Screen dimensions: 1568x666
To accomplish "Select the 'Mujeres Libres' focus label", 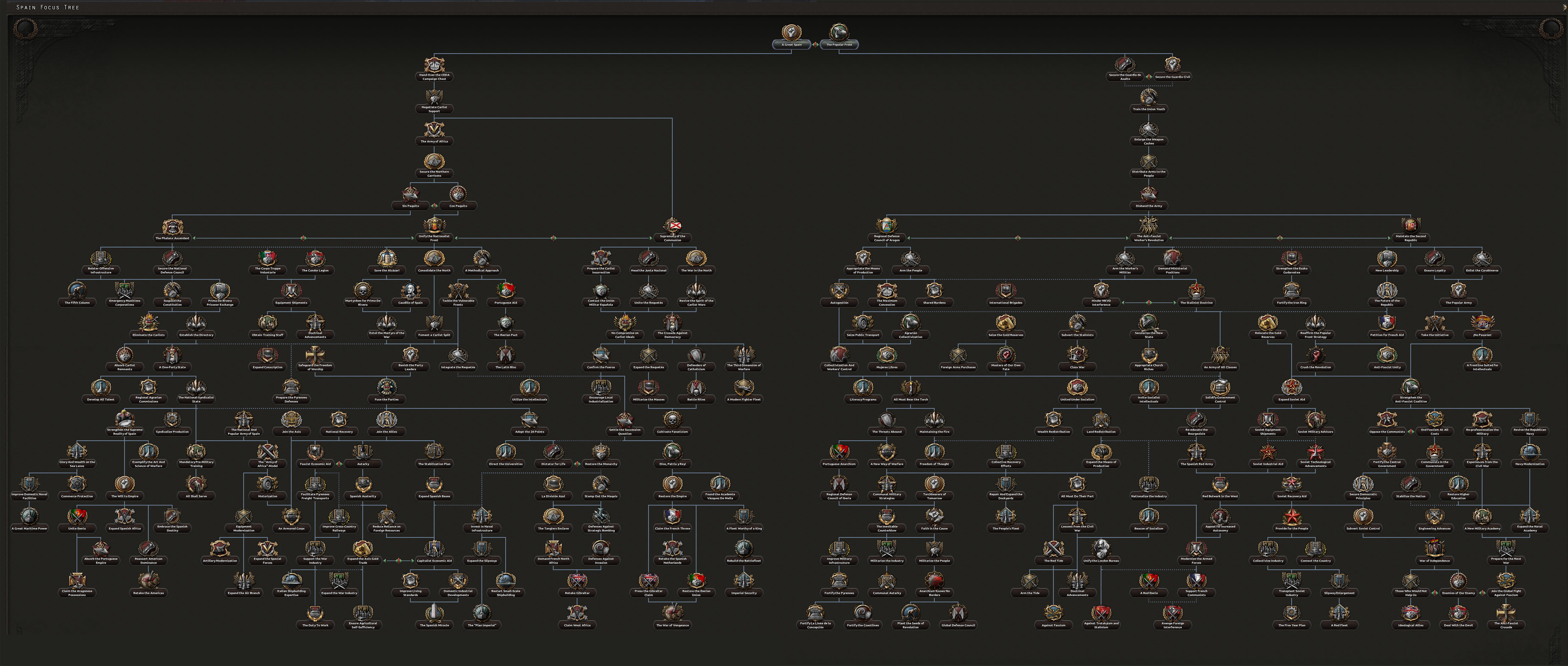I will click(x=886, y=367).
